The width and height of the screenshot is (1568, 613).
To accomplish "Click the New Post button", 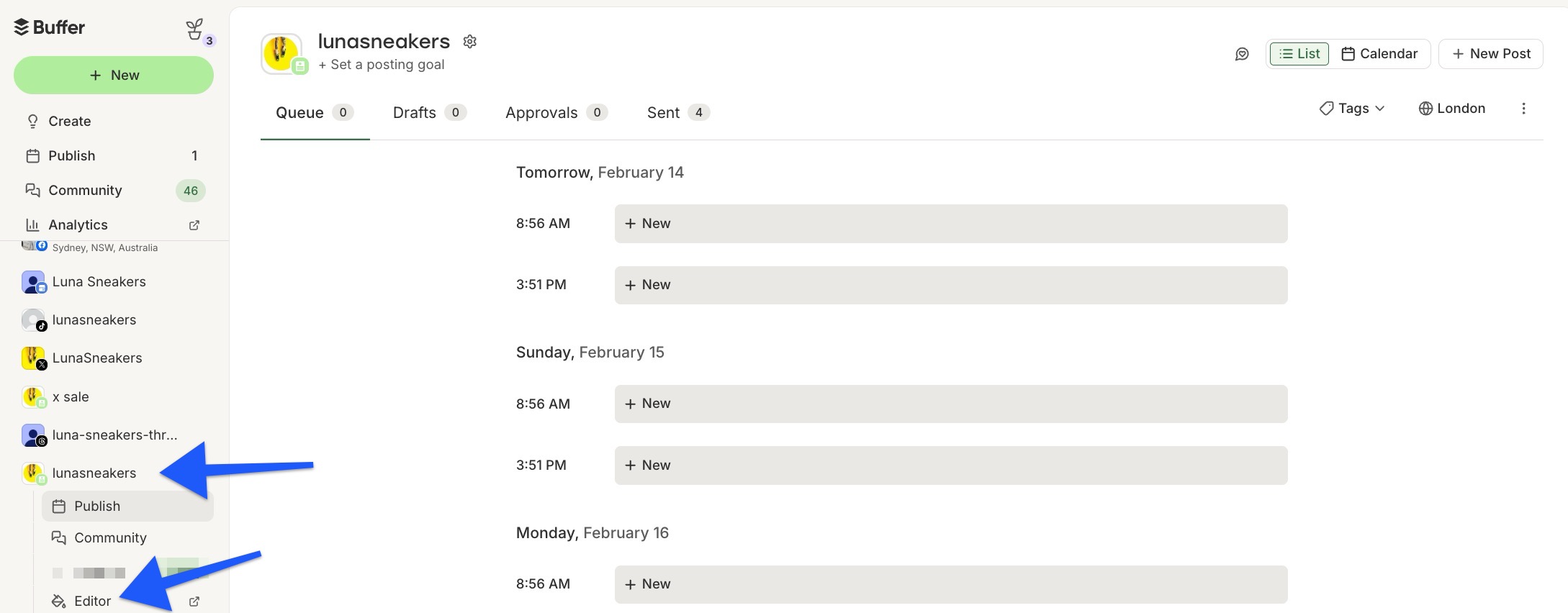I will click(1491, 54).
